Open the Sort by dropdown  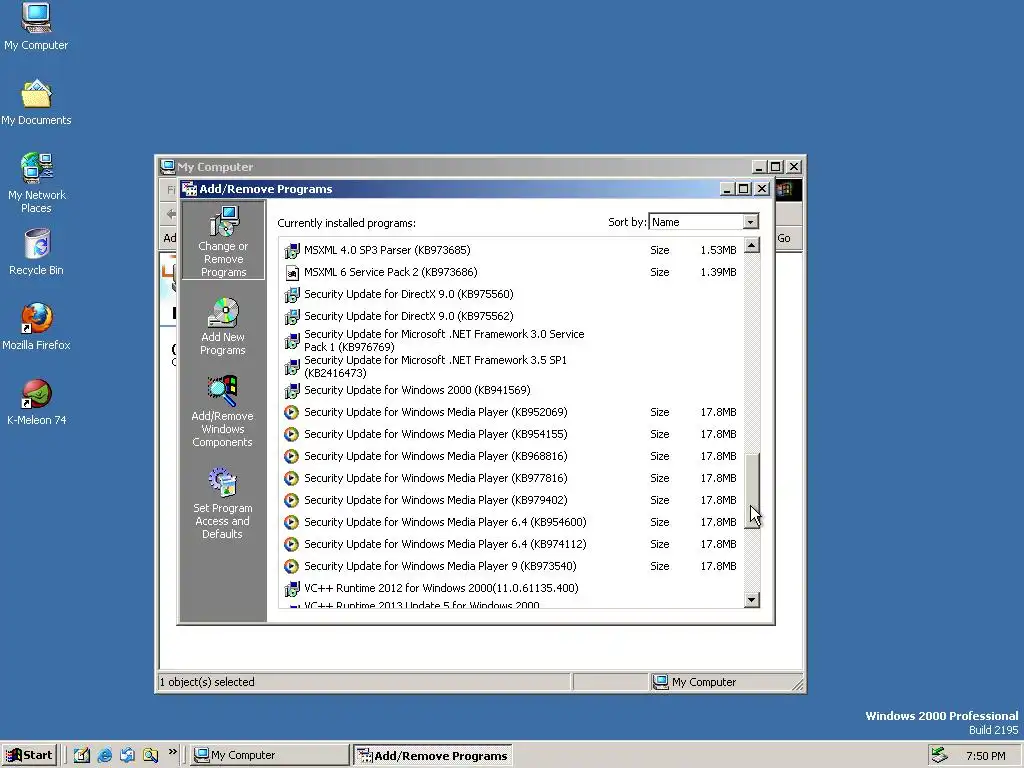[x=750, y=222]
